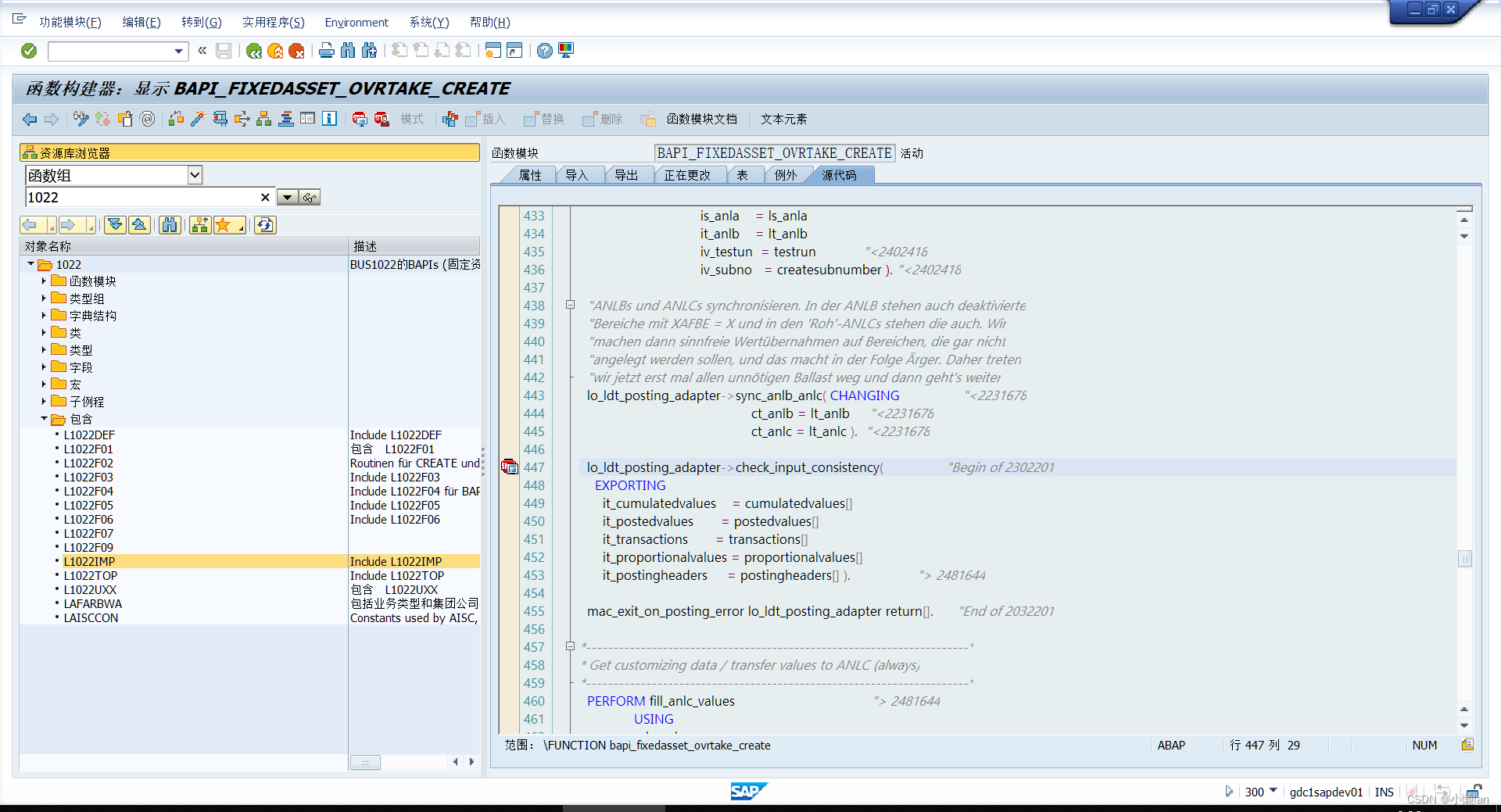Collapse the 包含 folder in the tree
Viewport: 1501px width, 812px height.
click(x=45, y=419)
